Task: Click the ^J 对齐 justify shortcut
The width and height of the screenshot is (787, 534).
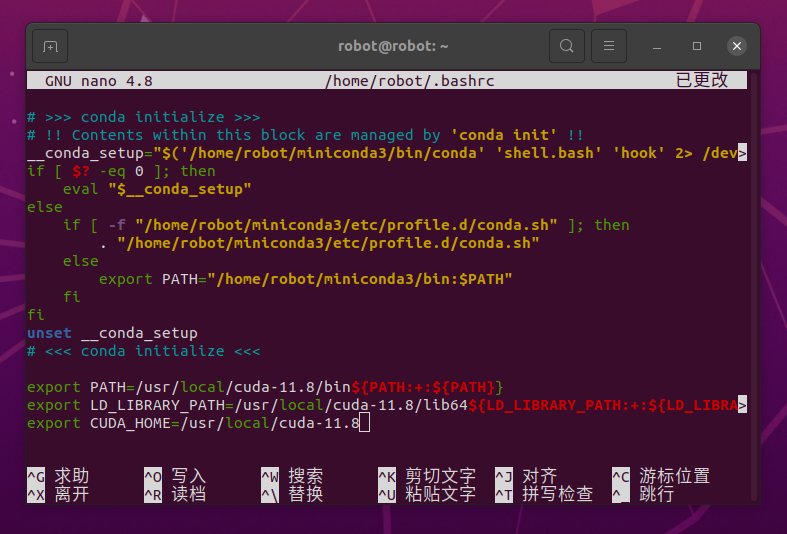Action: [x=527, y=476]
